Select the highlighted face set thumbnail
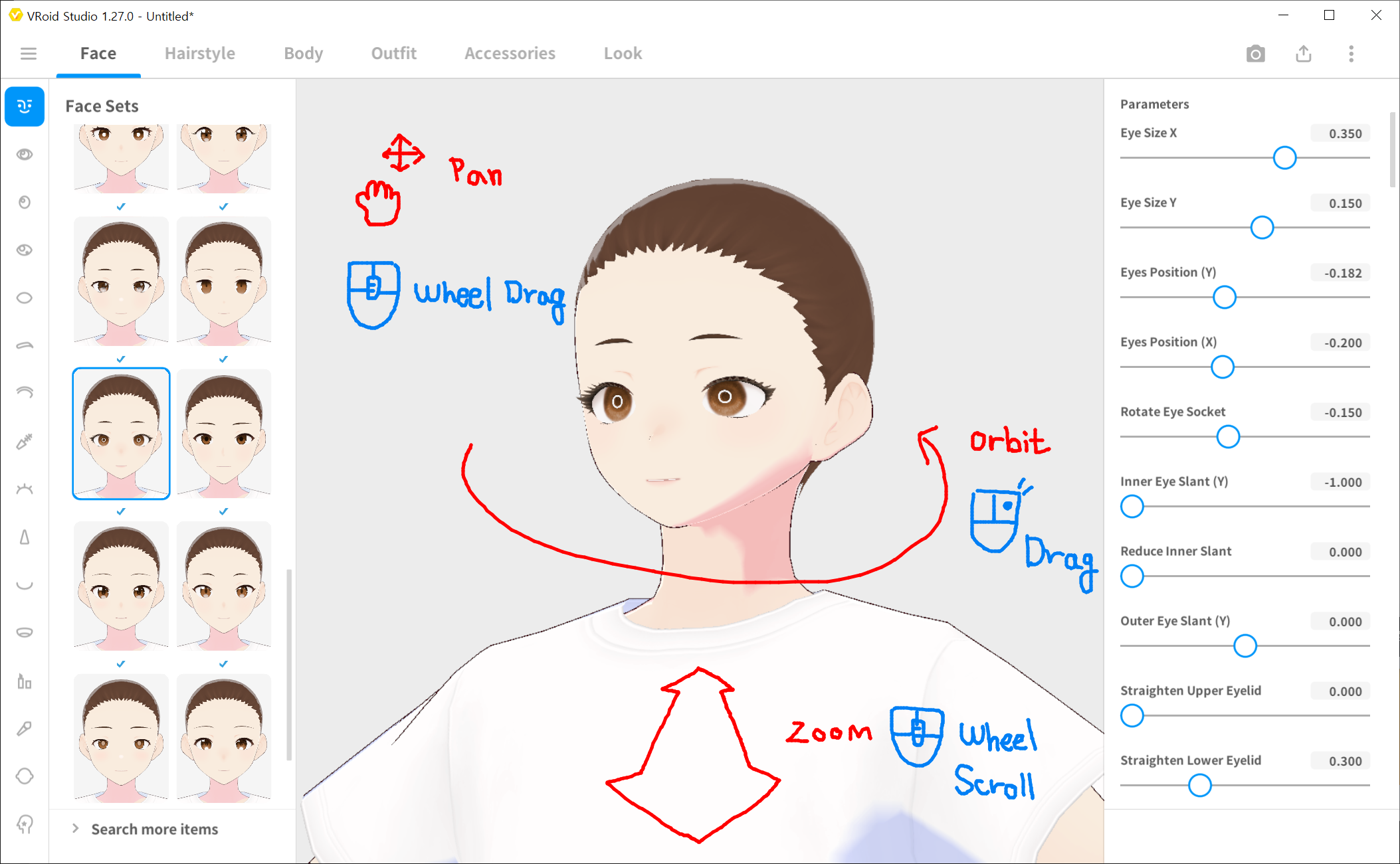 (x=121, y=433)
